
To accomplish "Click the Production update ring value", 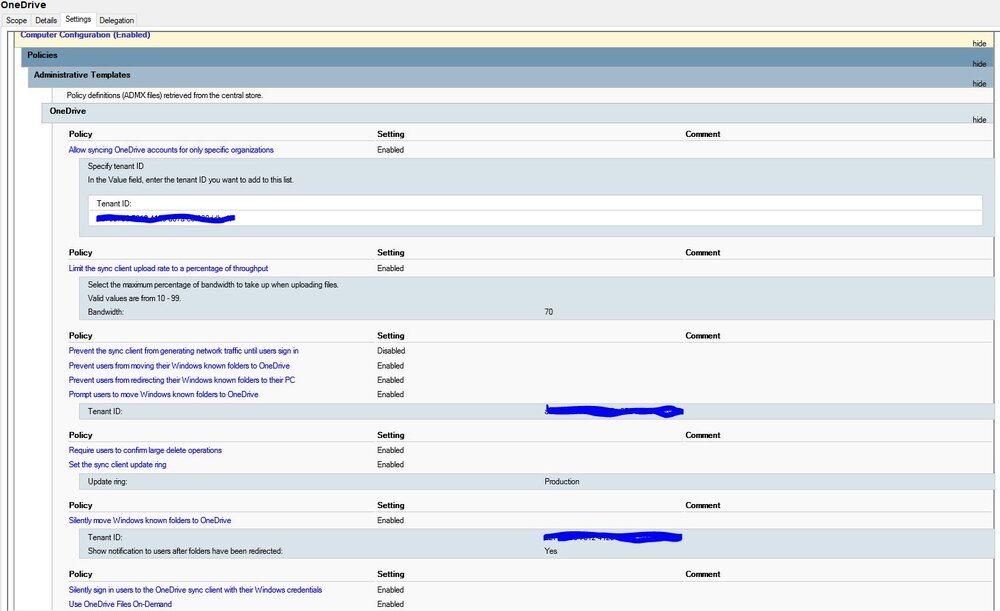I will pos(562,482).
